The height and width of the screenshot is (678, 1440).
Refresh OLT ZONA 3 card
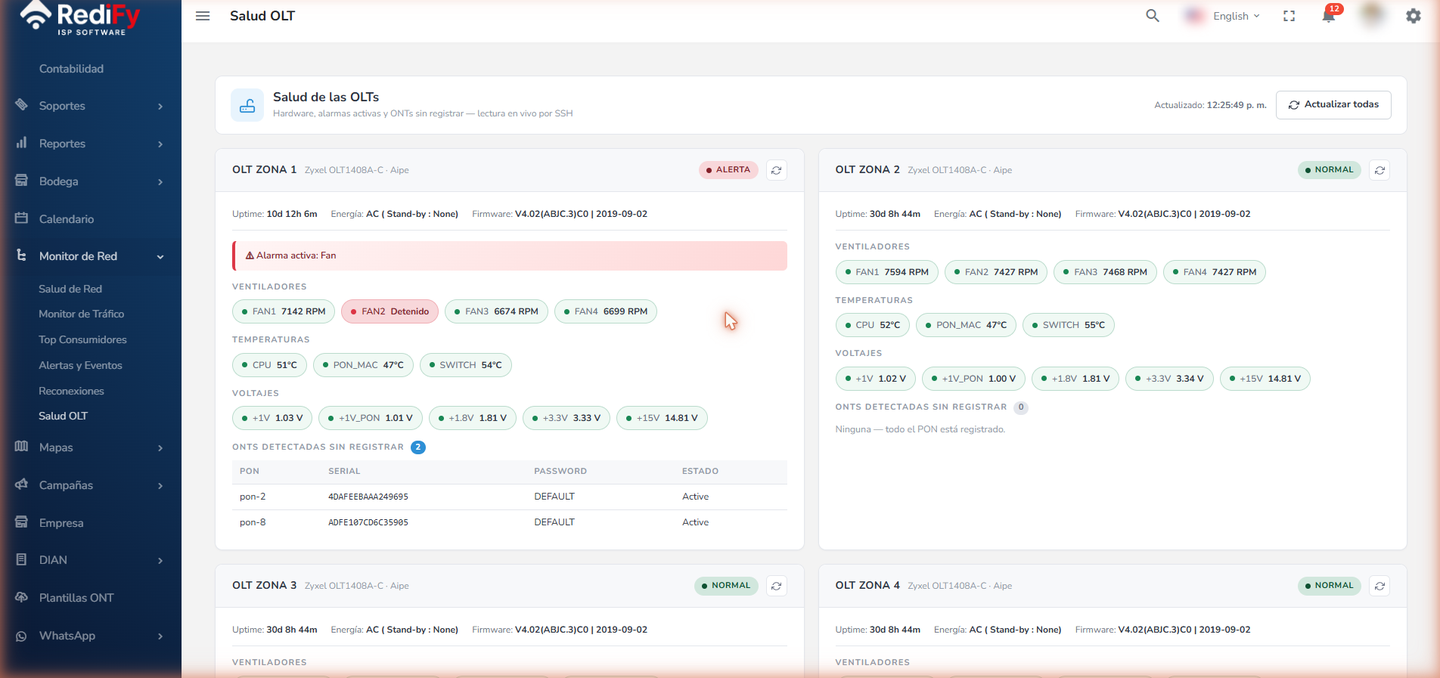tap(776, 586)
